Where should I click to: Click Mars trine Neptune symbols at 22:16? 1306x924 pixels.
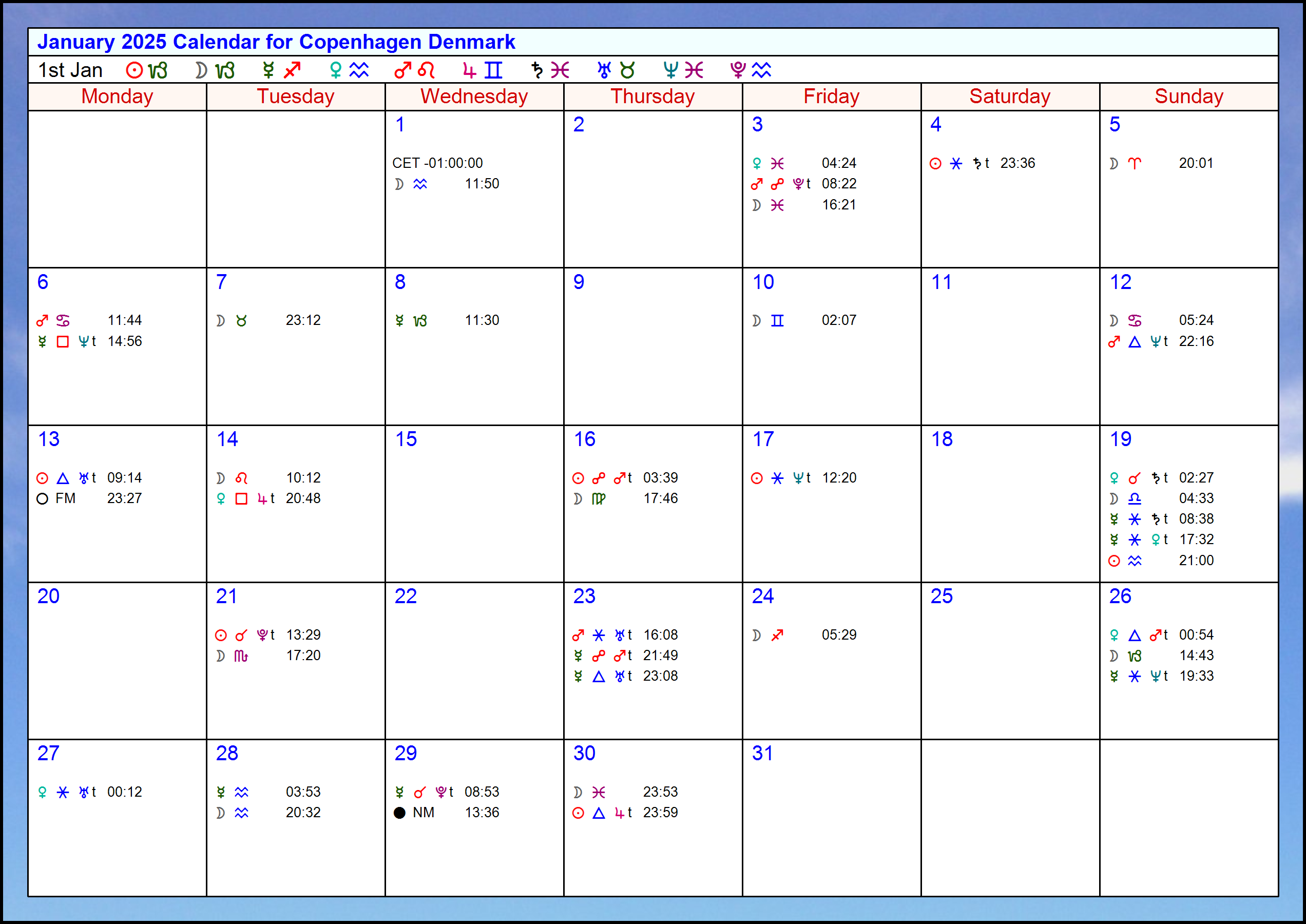coord(1138,341)
